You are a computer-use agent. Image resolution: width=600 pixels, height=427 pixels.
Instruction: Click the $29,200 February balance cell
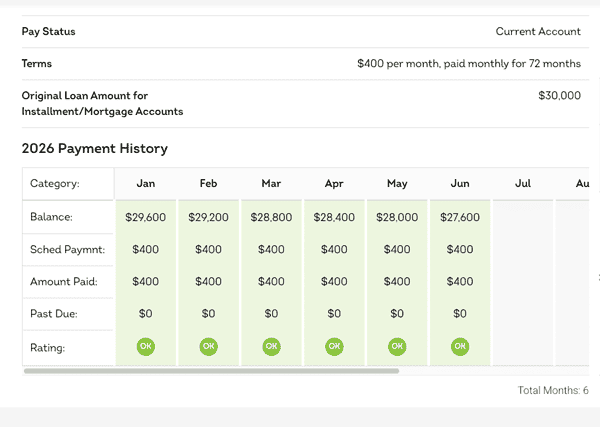(209, 217)
